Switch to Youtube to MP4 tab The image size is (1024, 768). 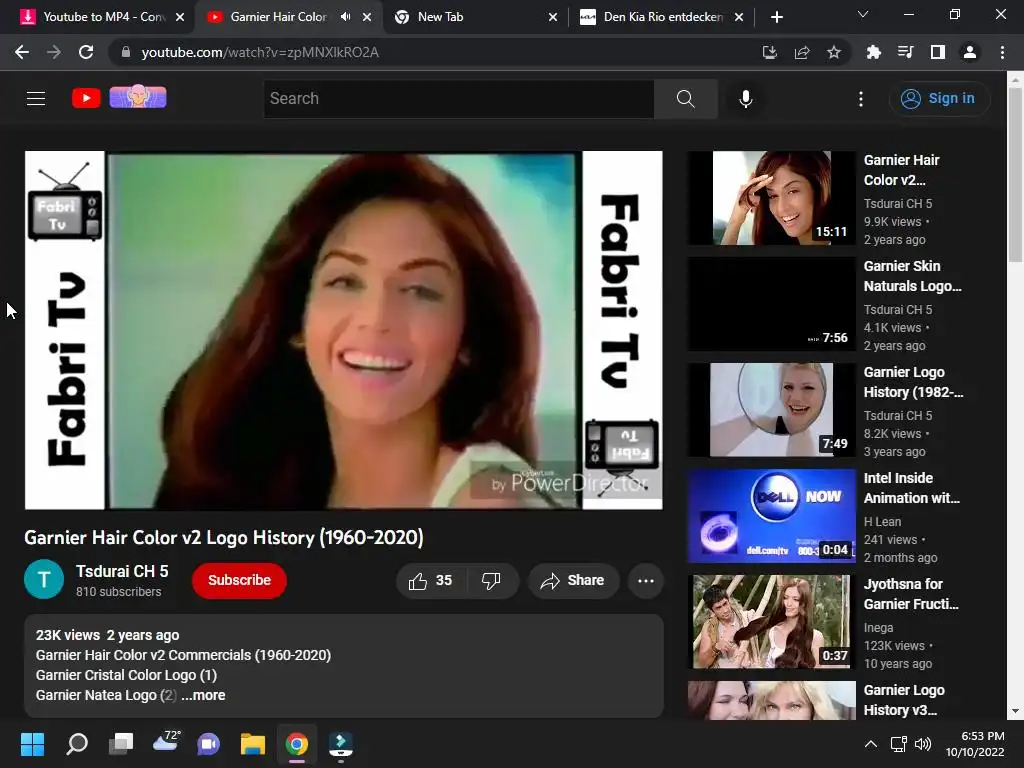pos(102,17)
